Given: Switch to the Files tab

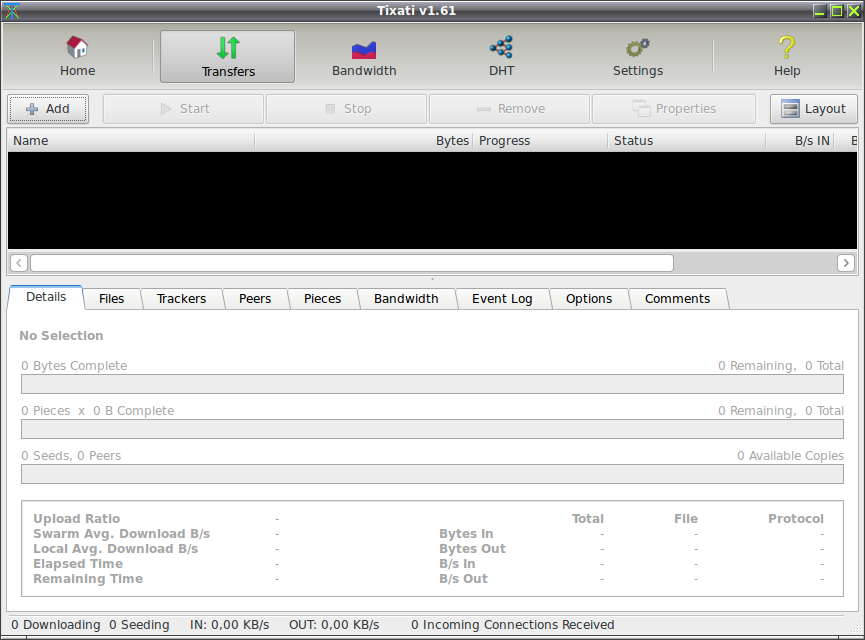Looking at the screenshot, I should tap(111, 298).
